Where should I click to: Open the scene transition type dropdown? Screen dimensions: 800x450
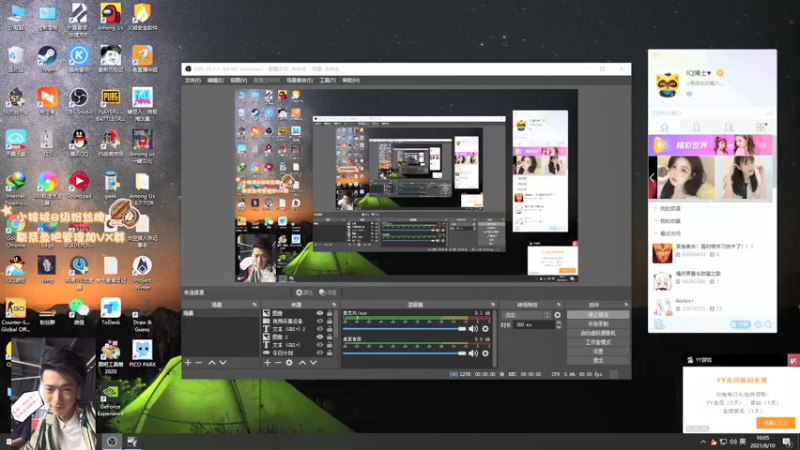point(527,315)
